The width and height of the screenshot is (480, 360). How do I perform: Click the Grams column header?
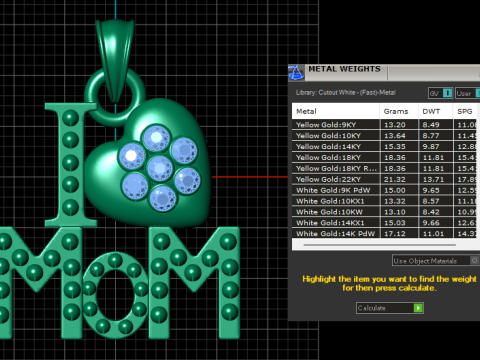click(x=399, y=111)
